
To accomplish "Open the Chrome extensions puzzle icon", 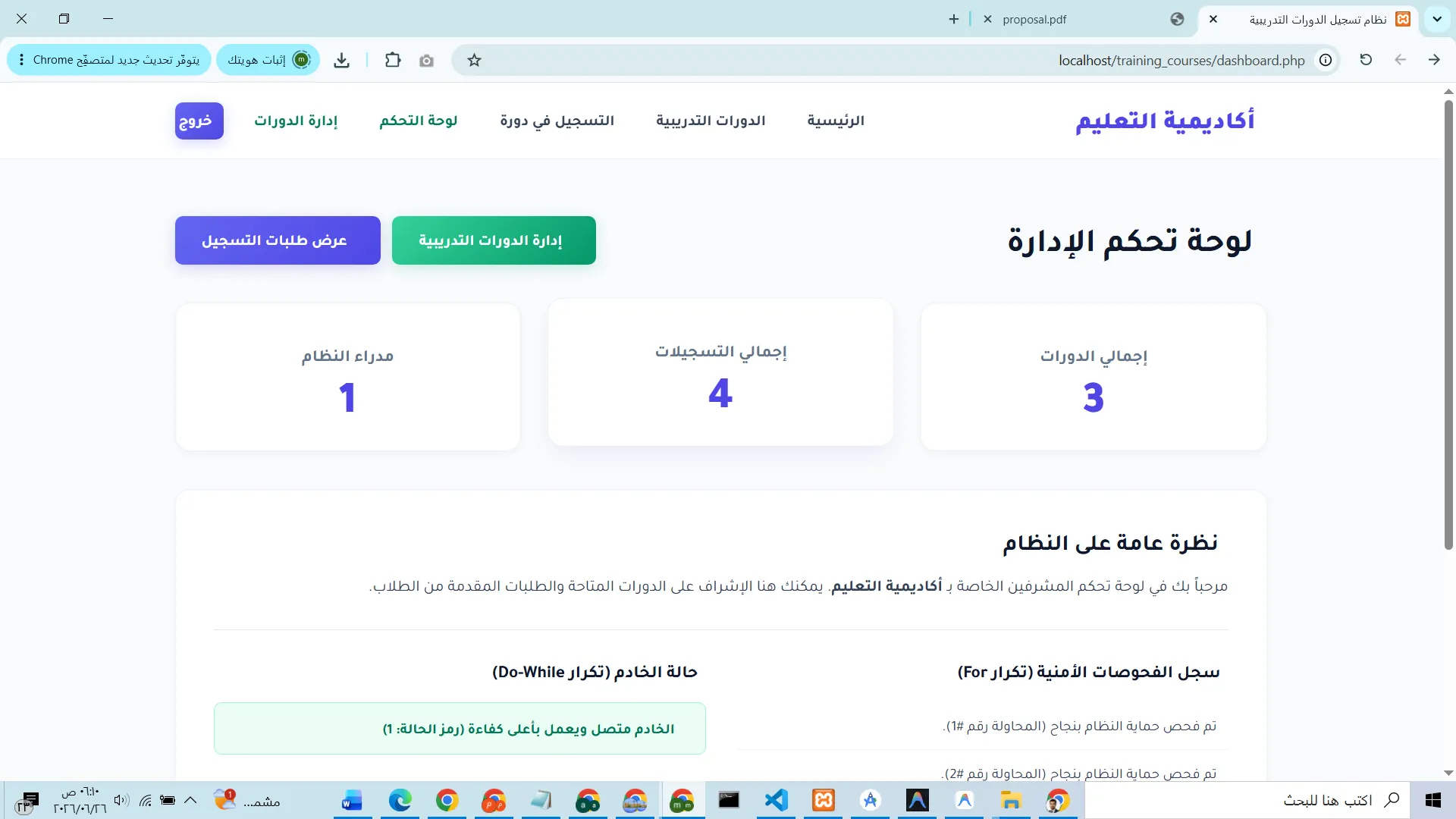I will tap(393, 60).
